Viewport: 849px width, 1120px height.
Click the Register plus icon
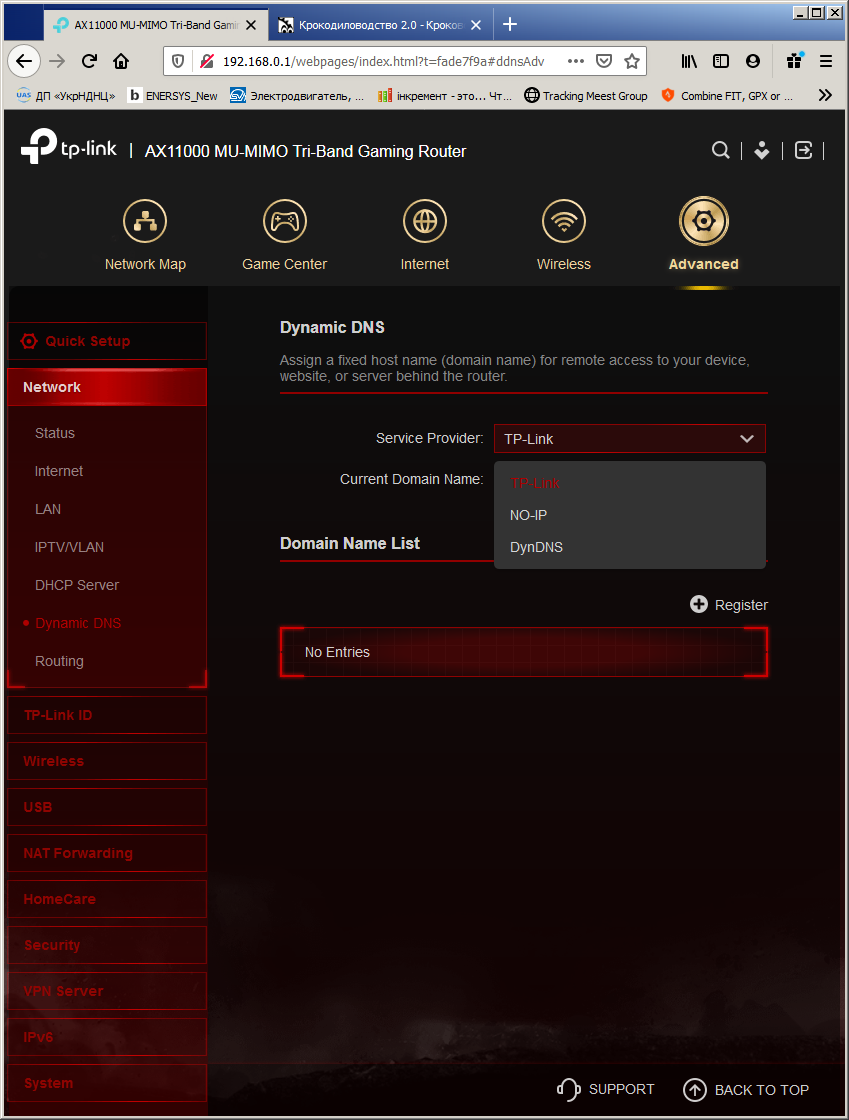click(x=698, y=604)
